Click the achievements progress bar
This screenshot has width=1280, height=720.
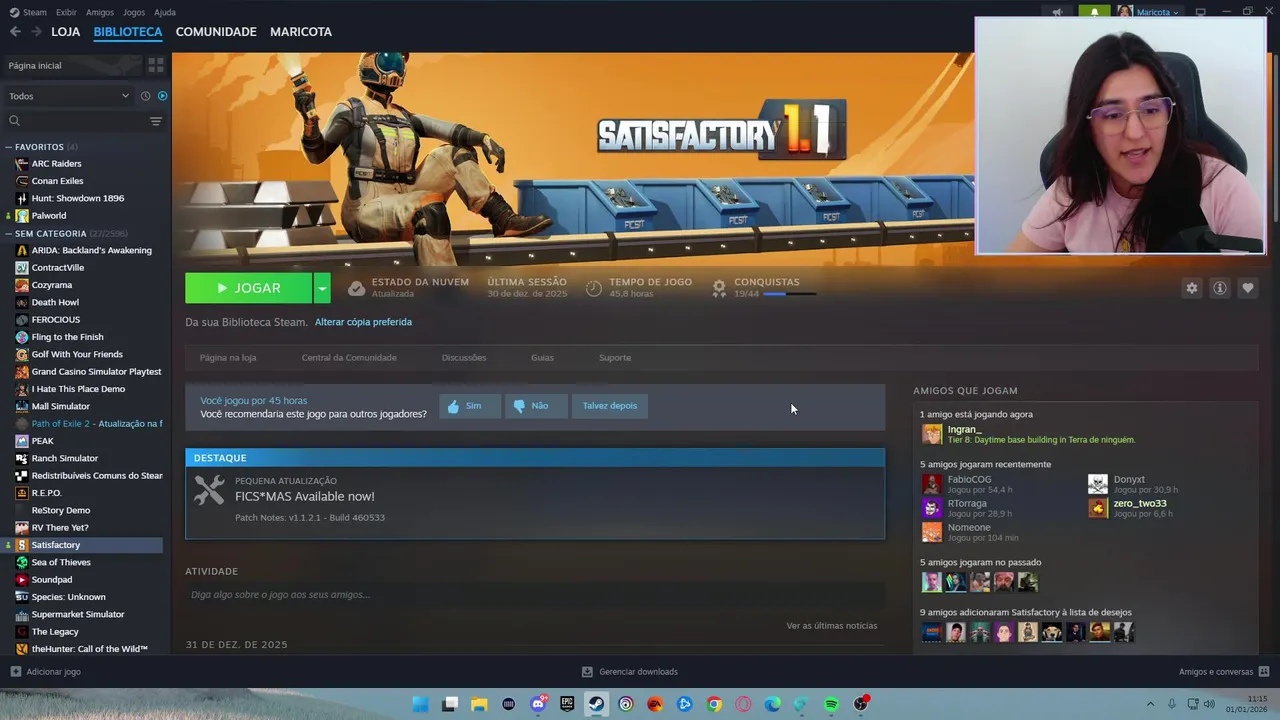[x=789, y=294]
